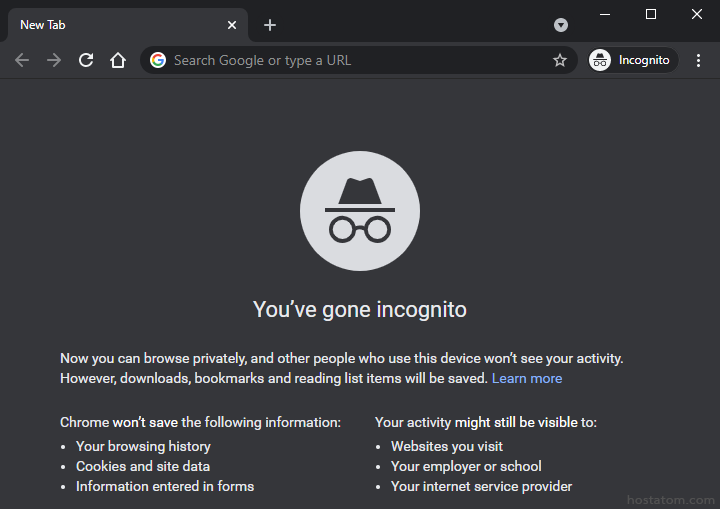This screenshot has height=509, width=720.
Task: Bookmark this tab with the star icon
Action: pyautogui.click(x=560, y=60)
